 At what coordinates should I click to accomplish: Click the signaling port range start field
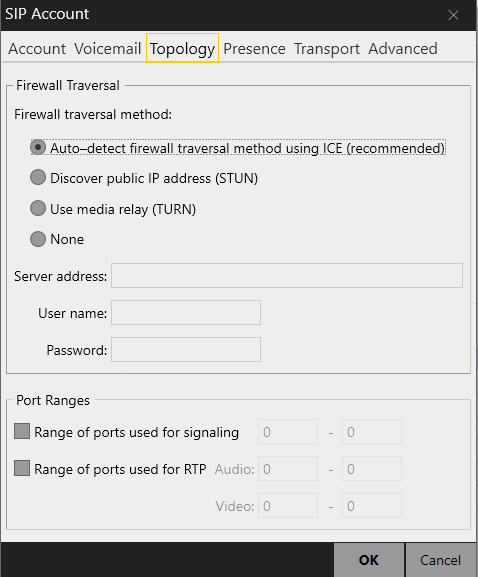tap(288, 432)
